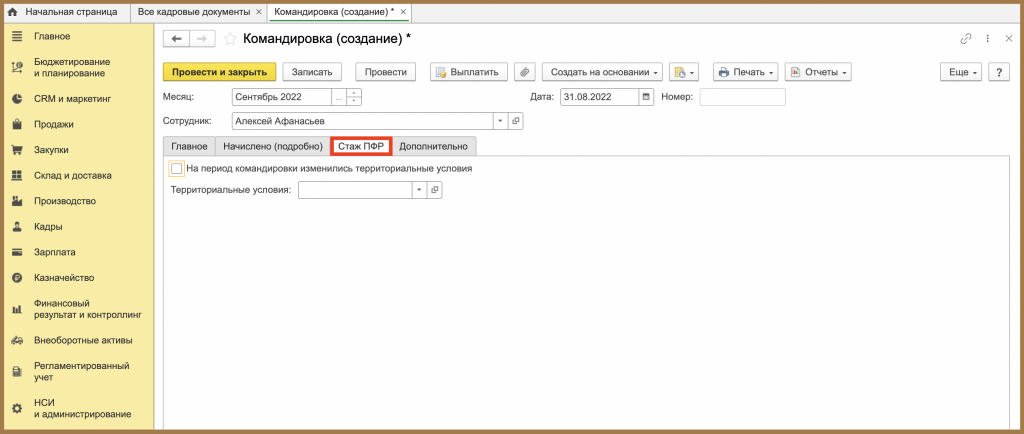This screenshot has width=1024, height=434.
Task: Switch to the Начислено (подробно) tab
Action: 273,146
